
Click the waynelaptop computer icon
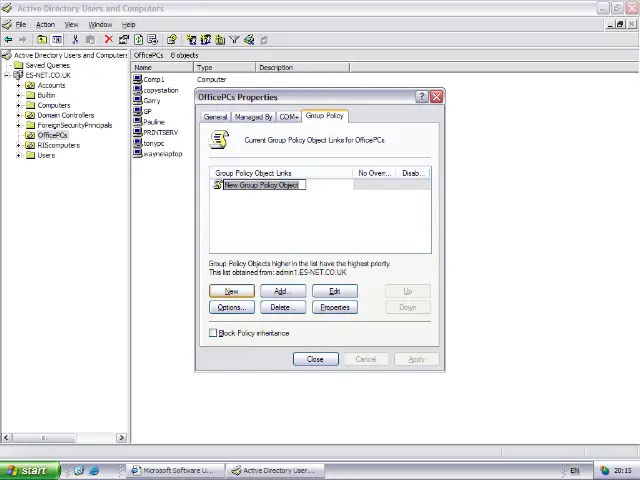click(x=138, y=153)
